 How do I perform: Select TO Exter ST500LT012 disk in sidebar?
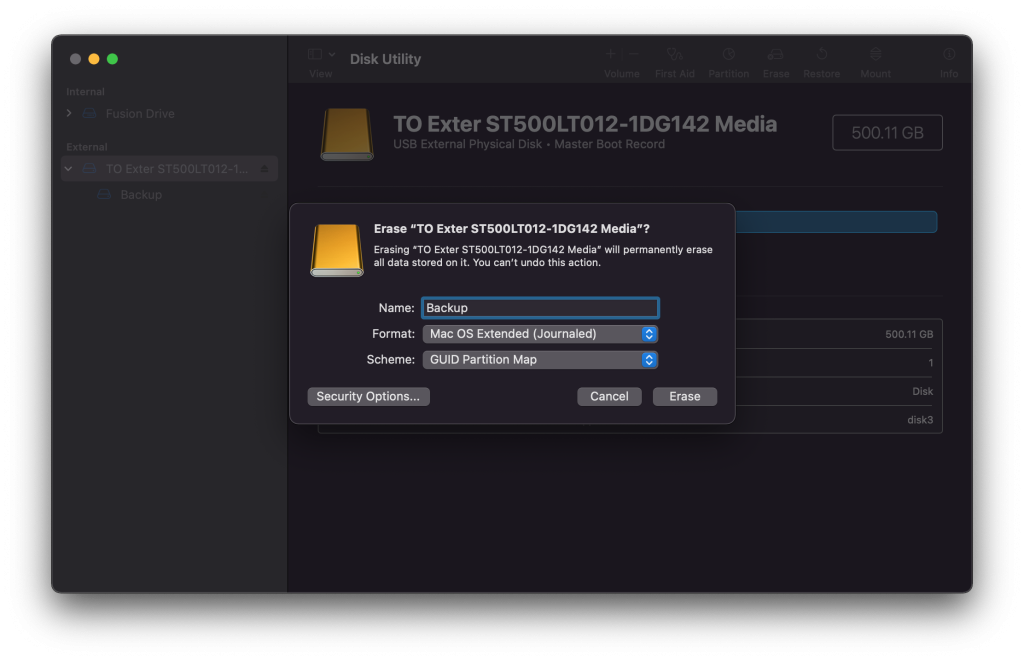170,169
